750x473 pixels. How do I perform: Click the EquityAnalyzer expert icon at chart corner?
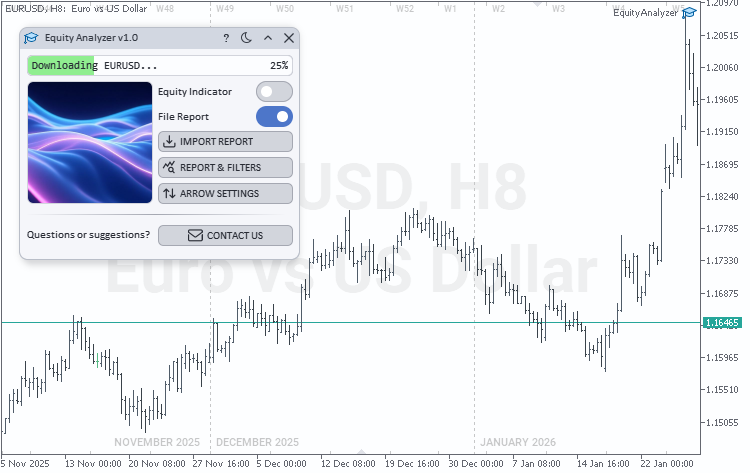coord(689,12)
